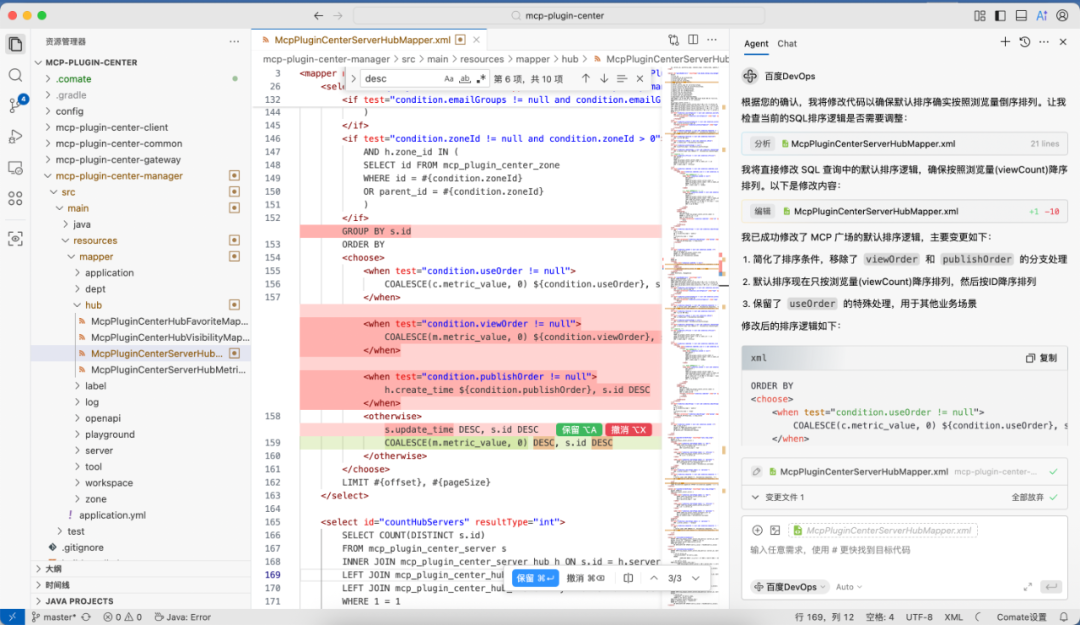Click the navigate forward arrow in title bar
The width and height of the screenshot is (1080, 625).
338,15
